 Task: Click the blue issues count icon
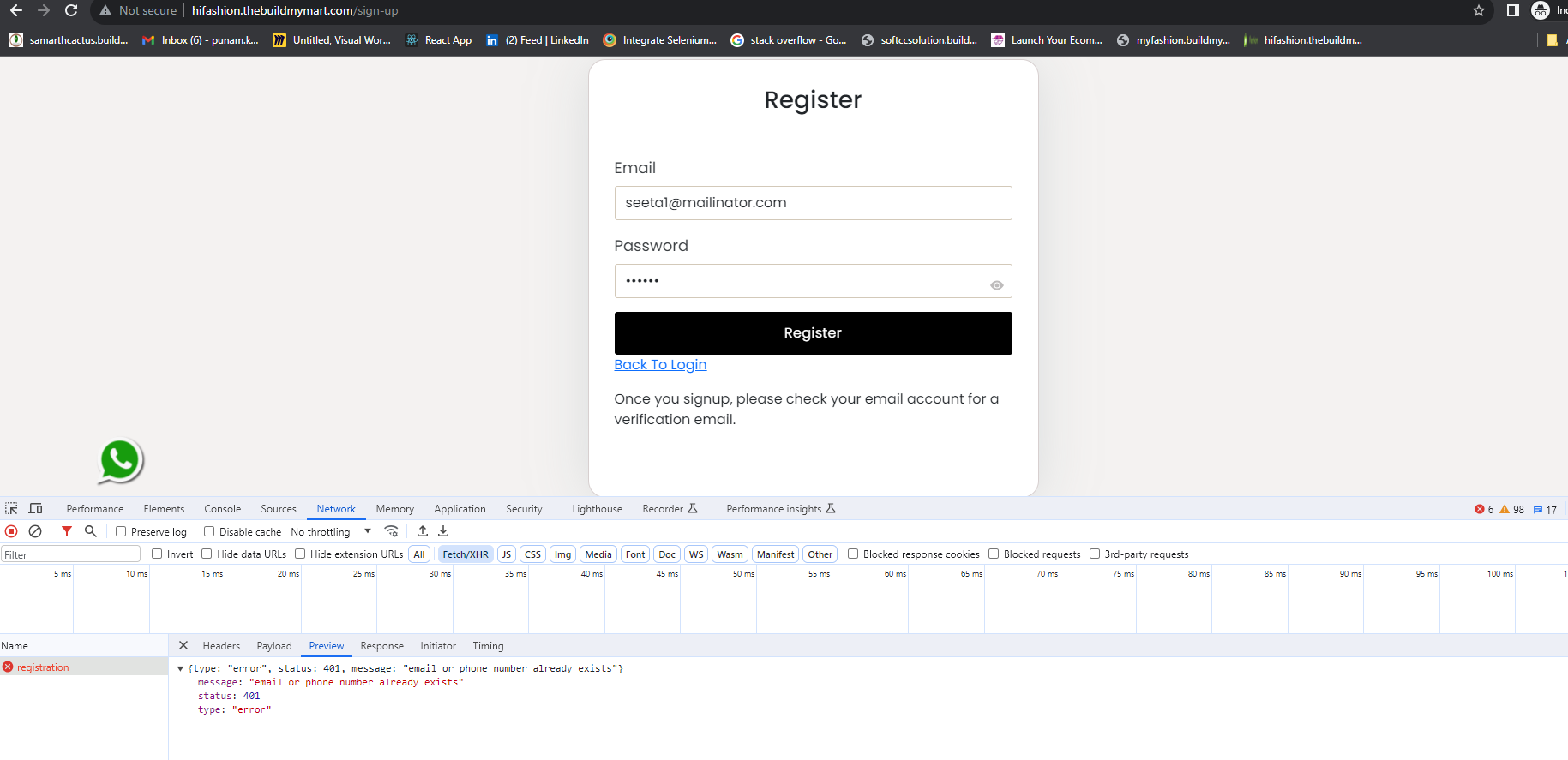pos(1538,509)
